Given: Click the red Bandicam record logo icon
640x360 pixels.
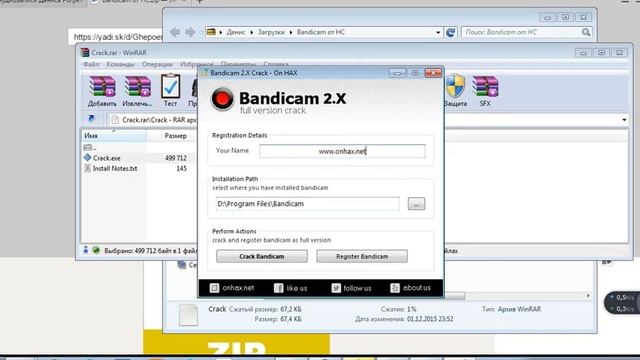Looking at the screenshot, I should pyautogui.click(x=222, y=99).
